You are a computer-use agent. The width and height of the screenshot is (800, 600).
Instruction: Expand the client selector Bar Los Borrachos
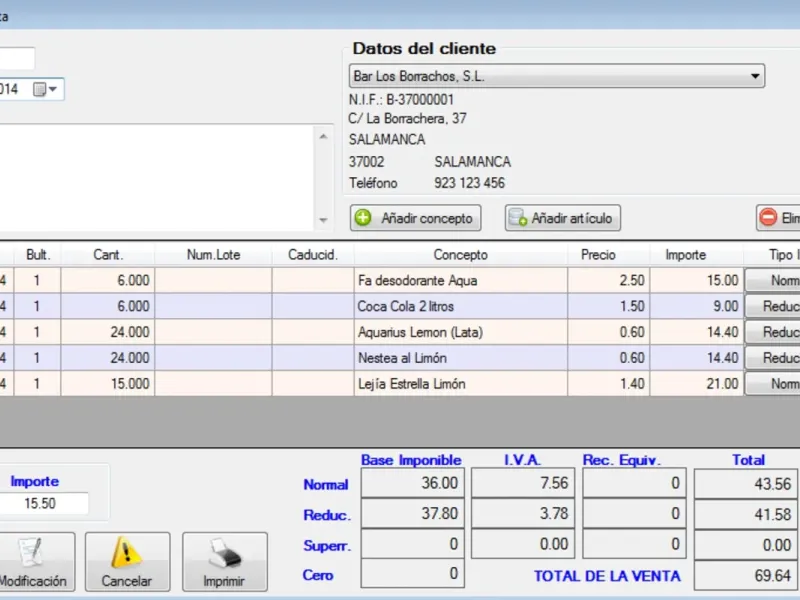click(x=754, y=76)
